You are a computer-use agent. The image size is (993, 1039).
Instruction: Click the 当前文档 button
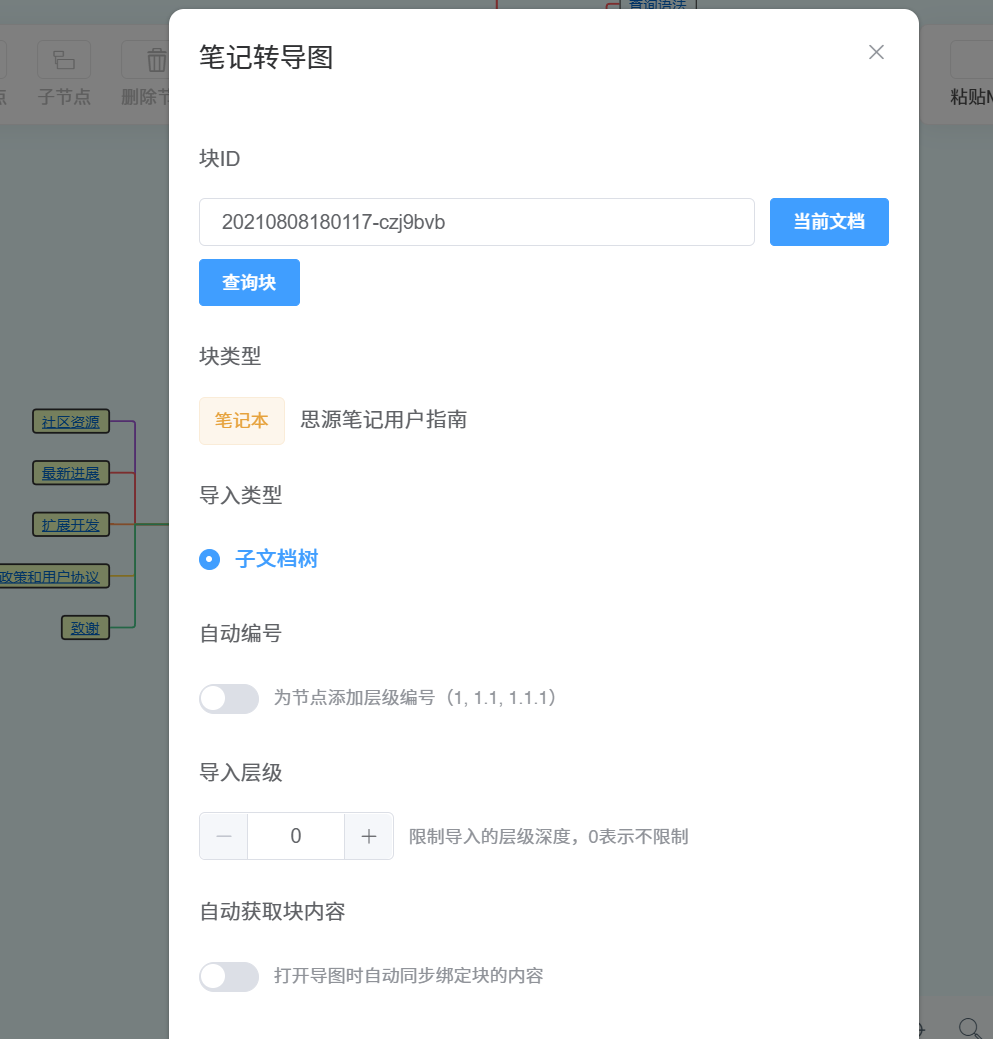point(829,222)
